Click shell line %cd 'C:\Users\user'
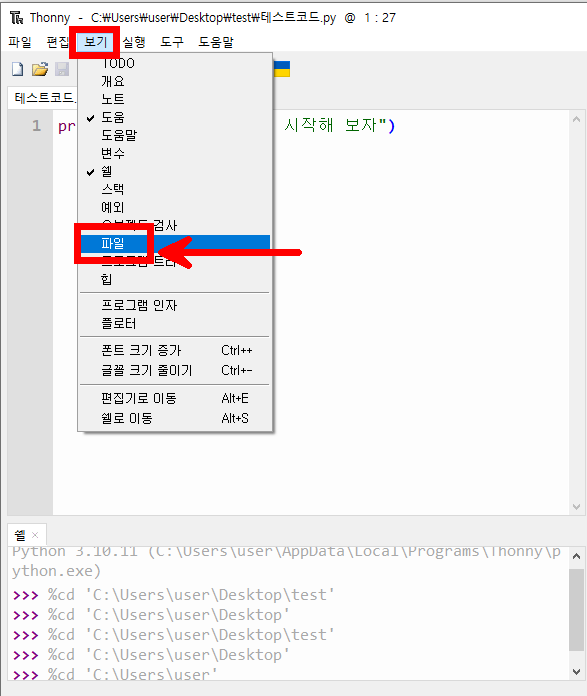587x696 pixels. [x=133, y=675]
